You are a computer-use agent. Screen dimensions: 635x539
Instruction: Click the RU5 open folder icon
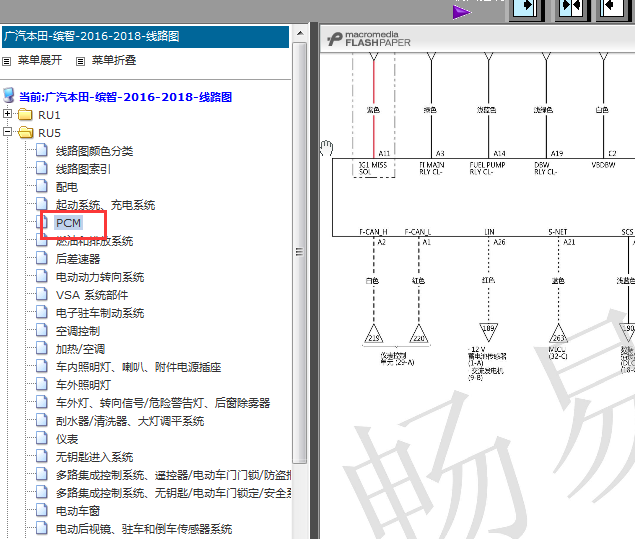click(26, 132)
